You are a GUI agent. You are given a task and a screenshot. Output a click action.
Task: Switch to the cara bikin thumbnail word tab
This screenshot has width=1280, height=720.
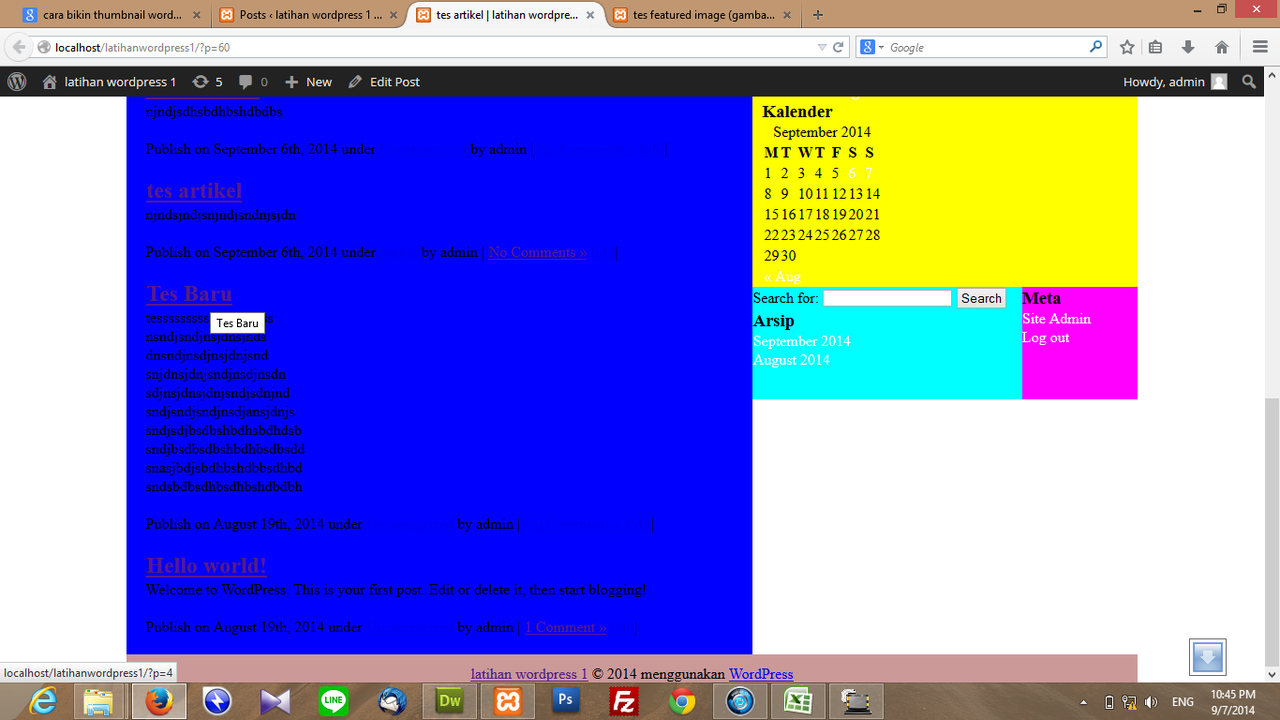[x=109, y=15]
